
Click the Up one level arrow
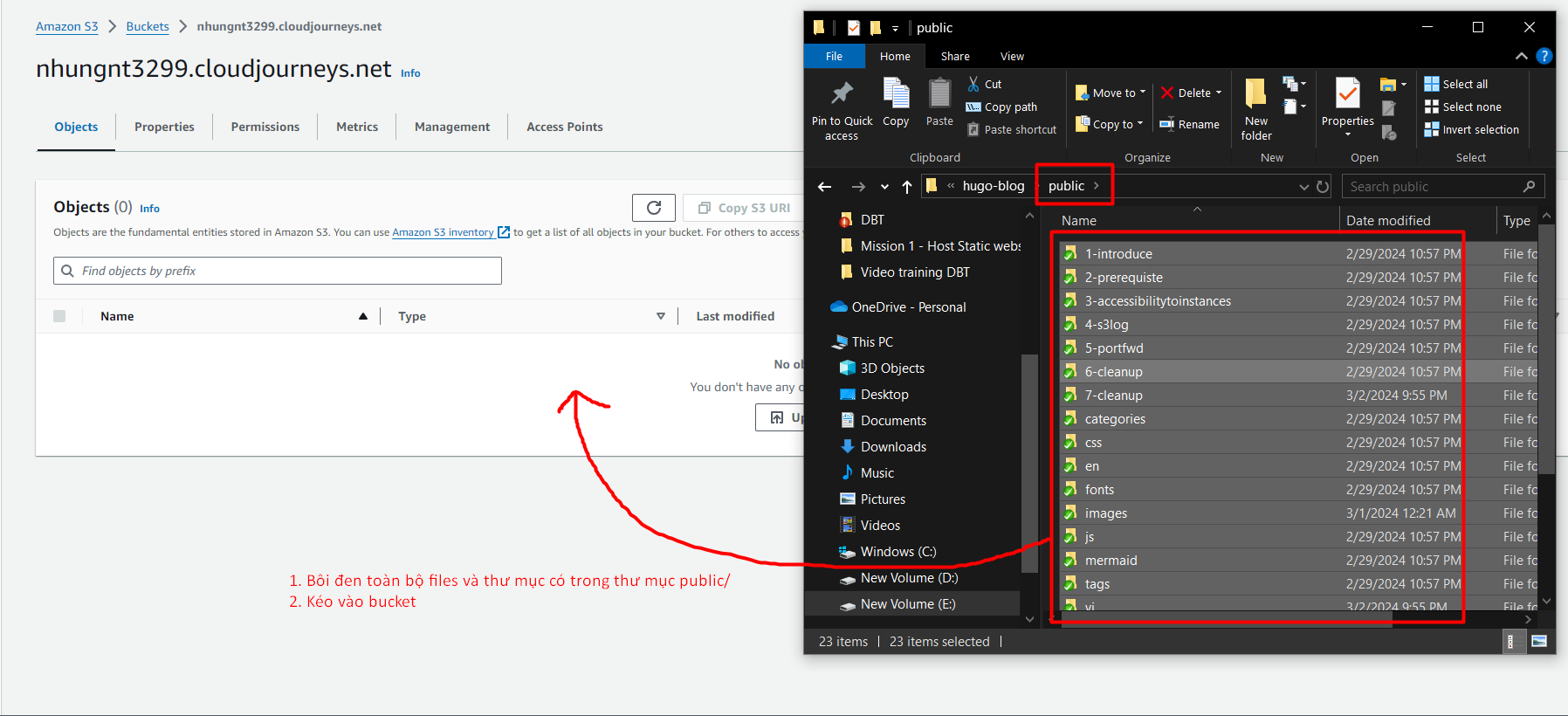pyautogui.click(x=907, y=186)
